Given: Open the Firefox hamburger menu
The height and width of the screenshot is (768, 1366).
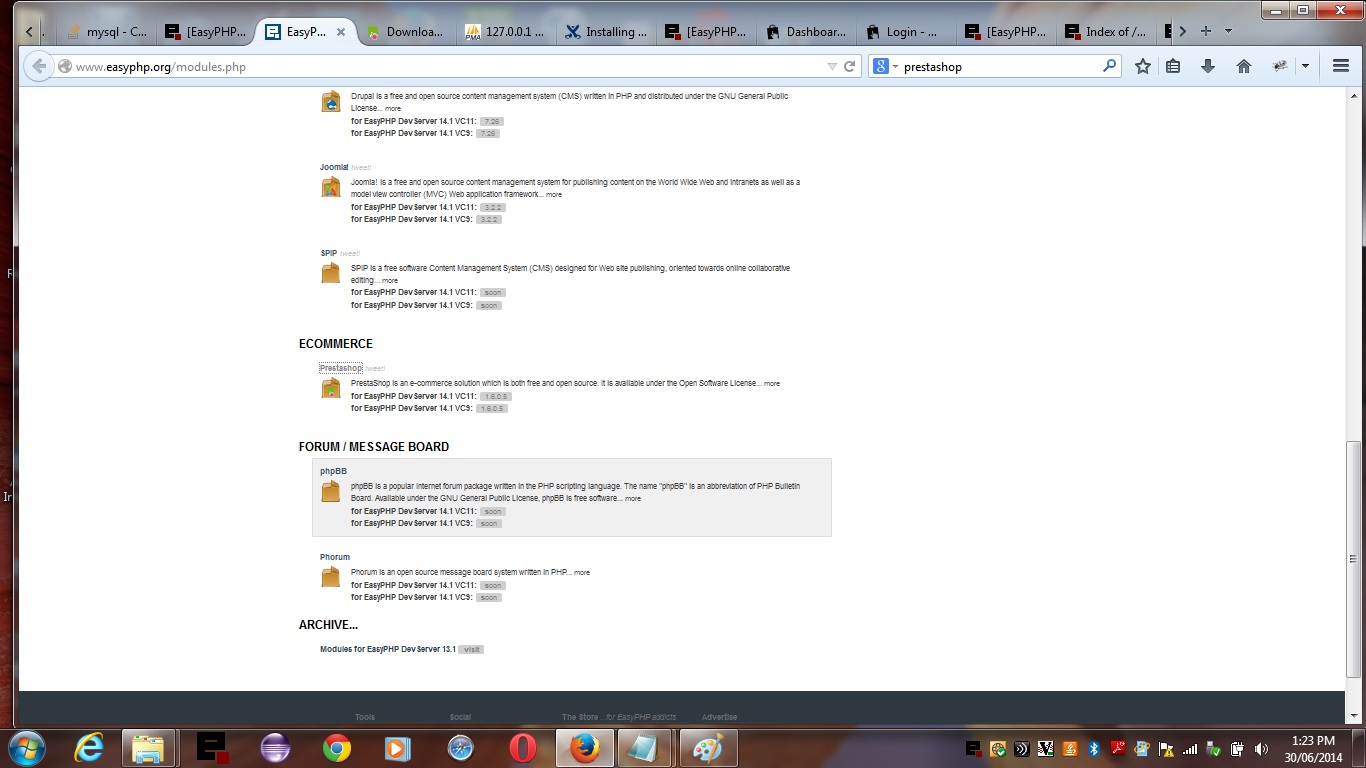Looking at the screenshot, I should 1341,66.
